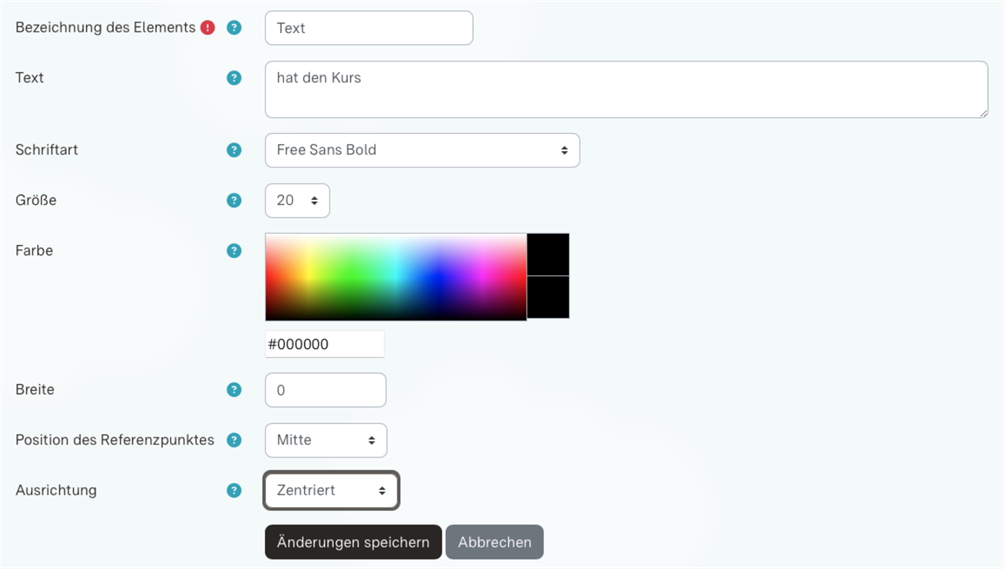Show help for Schriftart
Screen dimensions: 1004x569
click(234, 150)
